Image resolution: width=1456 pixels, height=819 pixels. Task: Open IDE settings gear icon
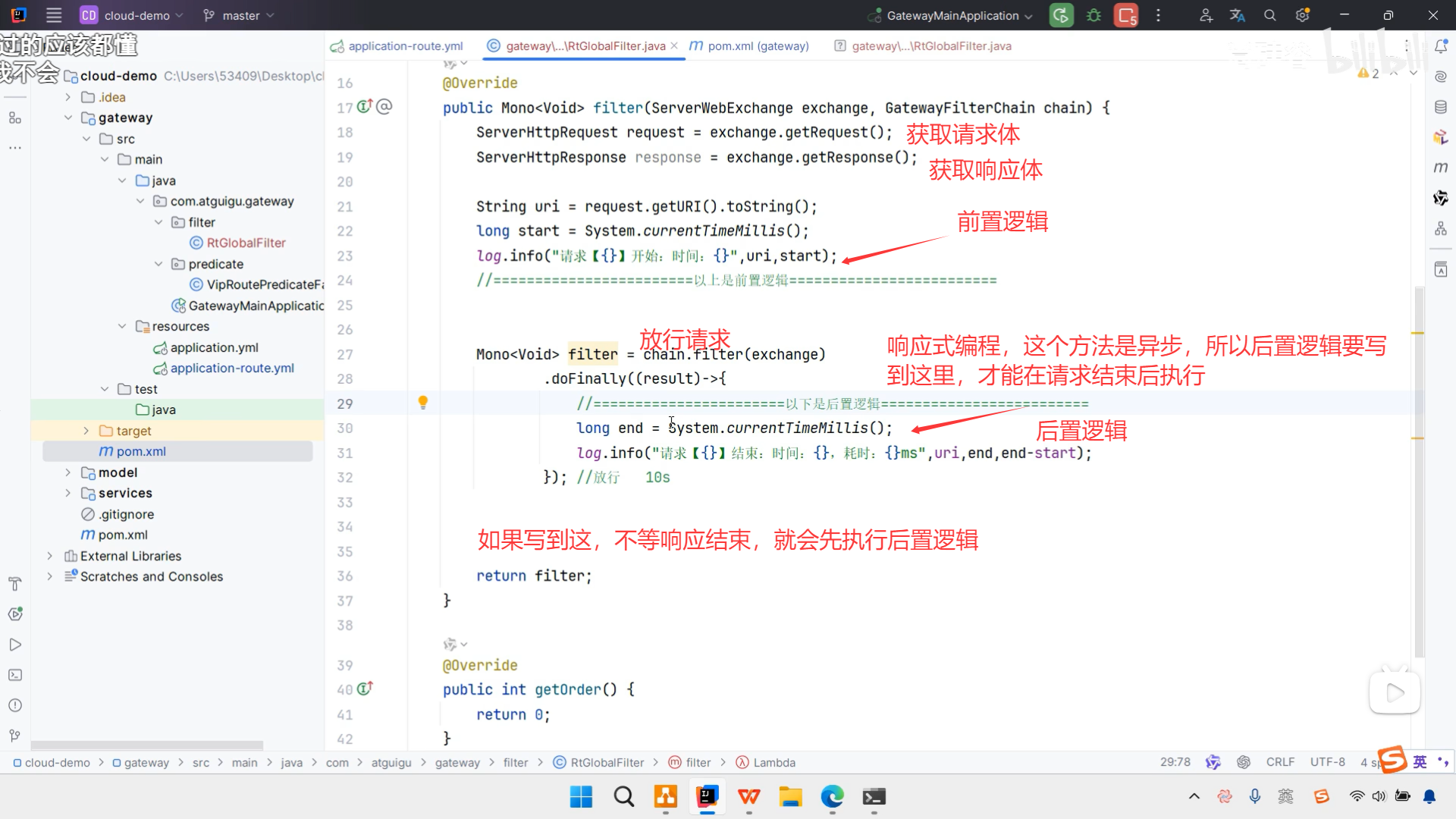pos(1302,15)
